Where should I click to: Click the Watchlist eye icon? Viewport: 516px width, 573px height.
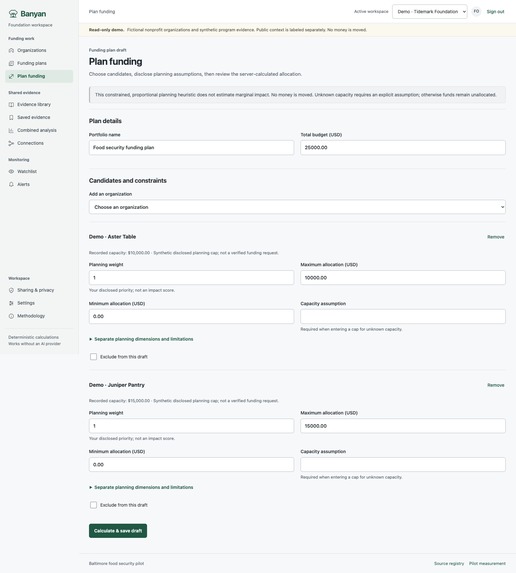point(11,171)
